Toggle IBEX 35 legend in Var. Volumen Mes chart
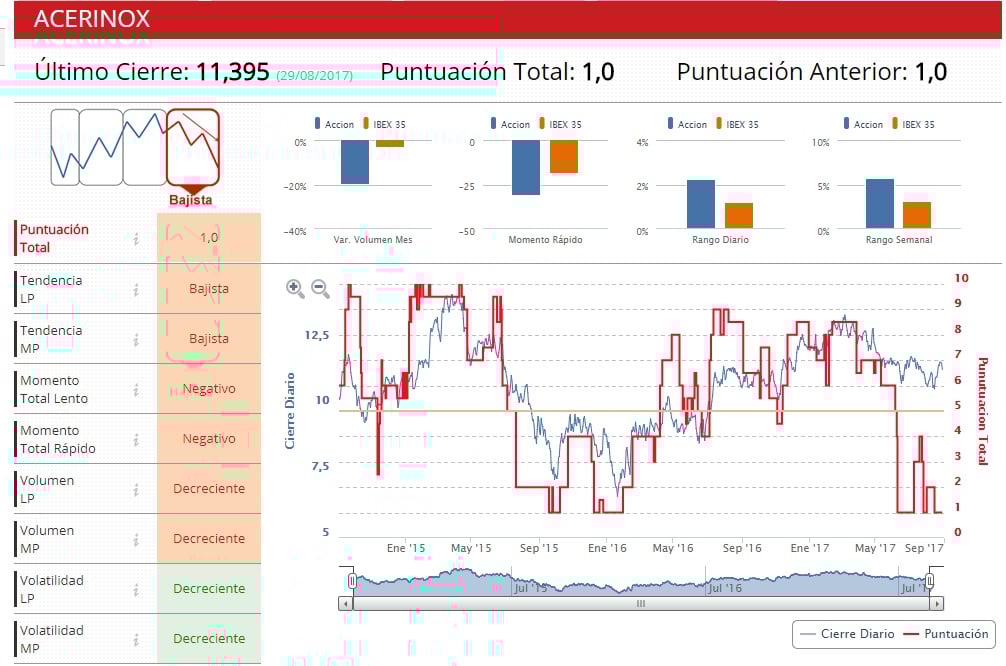The height and width of the screenshot is (666, 1006). 384,124
